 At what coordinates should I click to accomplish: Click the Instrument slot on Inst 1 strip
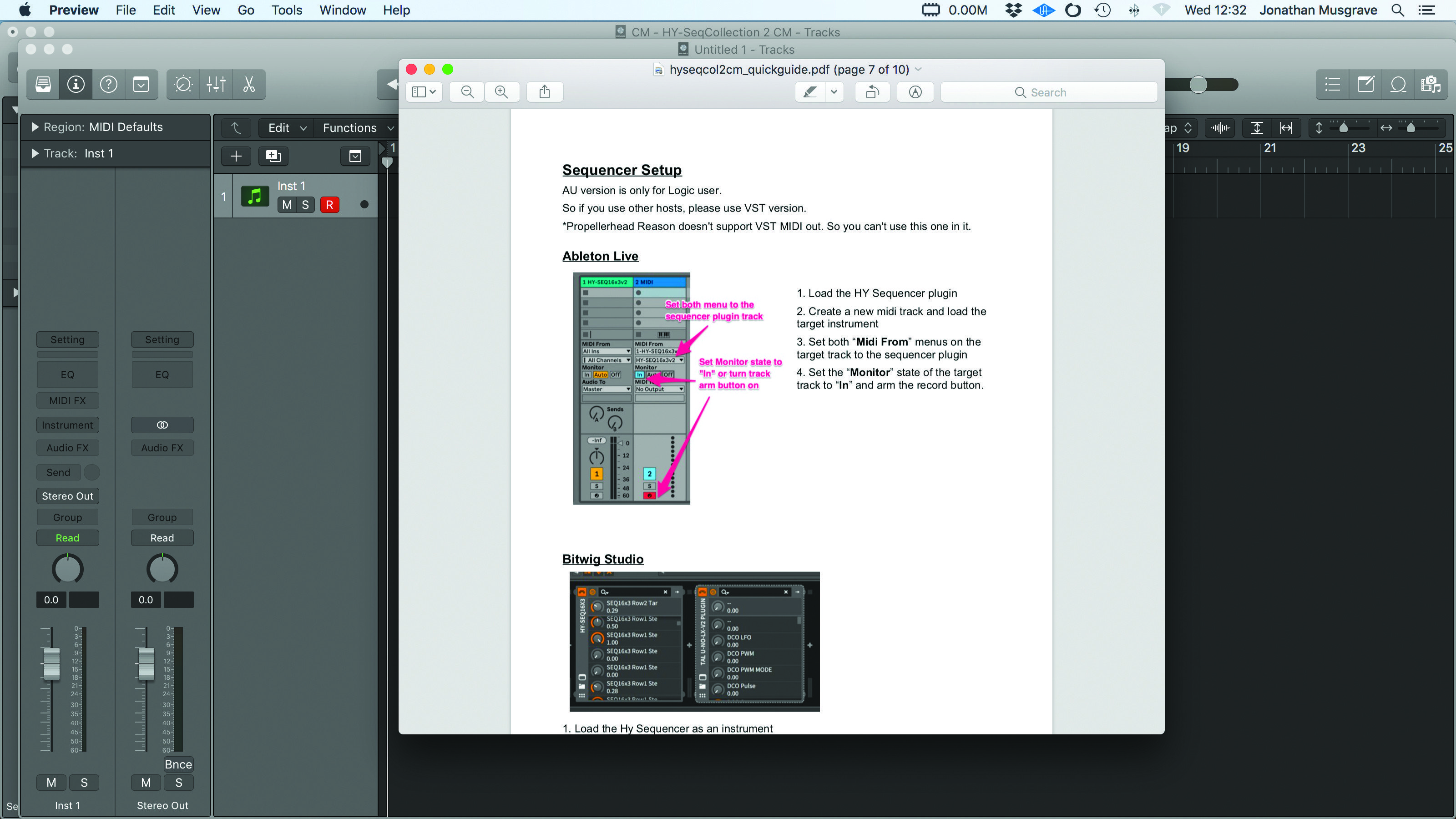tap(67, 425)
